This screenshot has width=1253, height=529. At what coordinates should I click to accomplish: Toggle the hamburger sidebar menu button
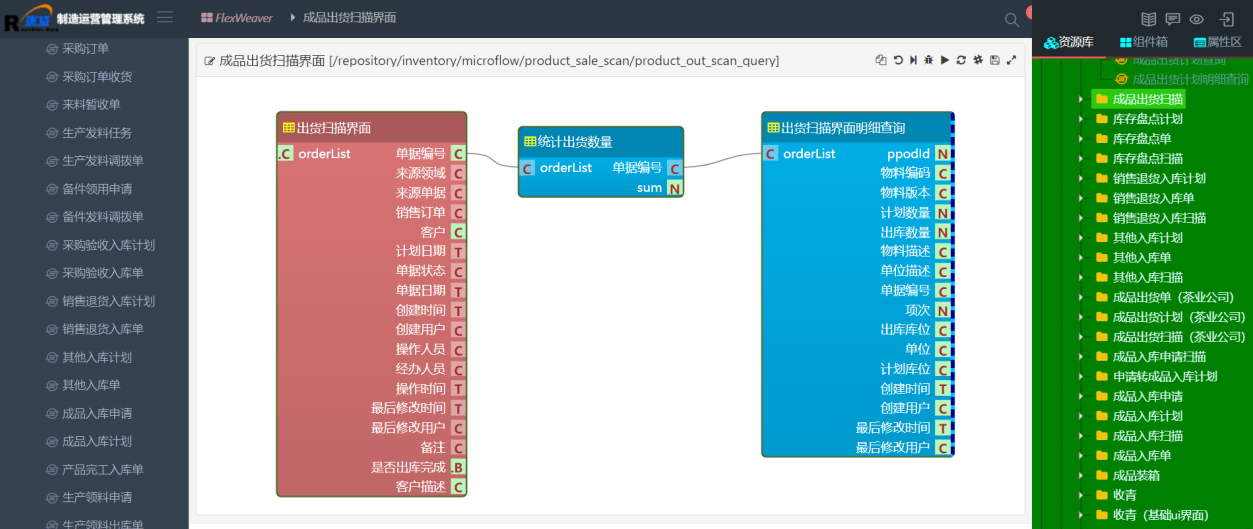(165, 17)
